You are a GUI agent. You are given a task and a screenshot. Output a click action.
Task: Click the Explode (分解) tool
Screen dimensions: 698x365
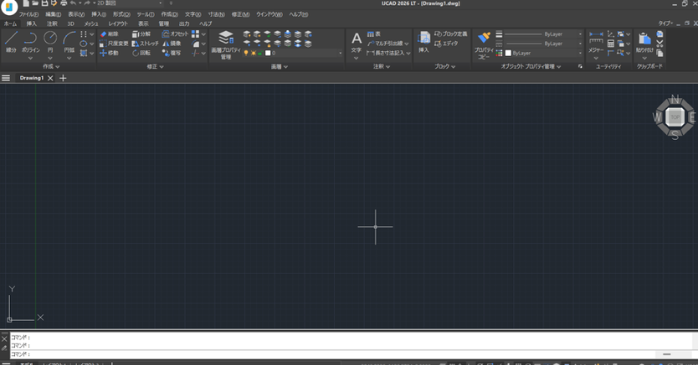click(141, 34)
